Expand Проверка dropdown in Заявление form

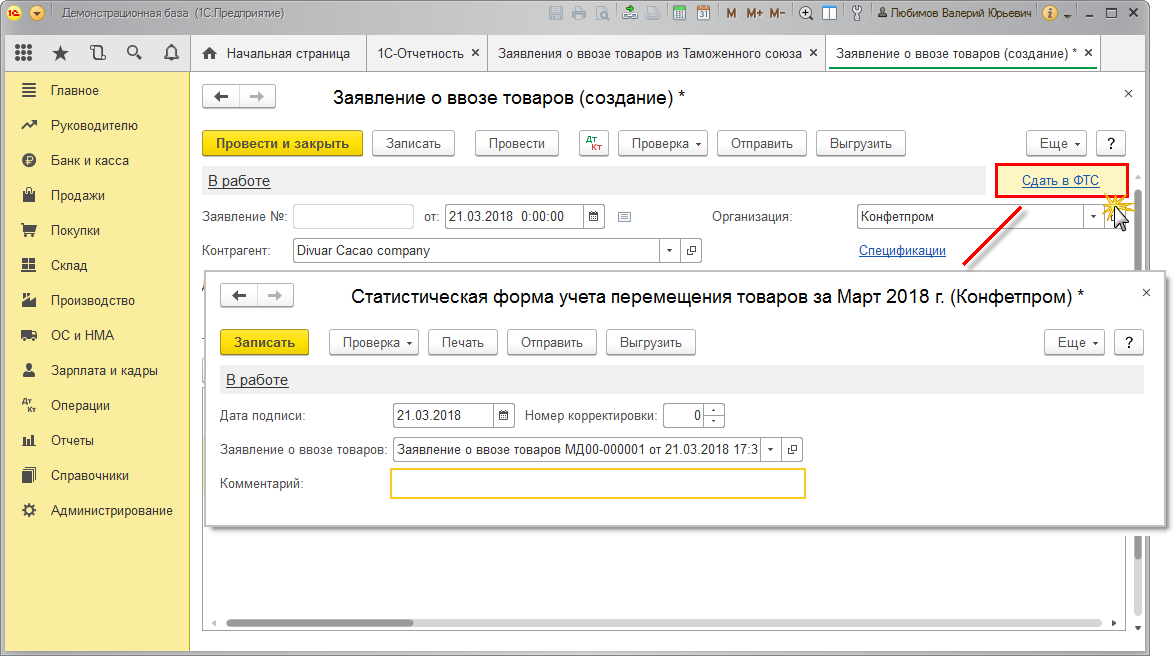(663, 143)
